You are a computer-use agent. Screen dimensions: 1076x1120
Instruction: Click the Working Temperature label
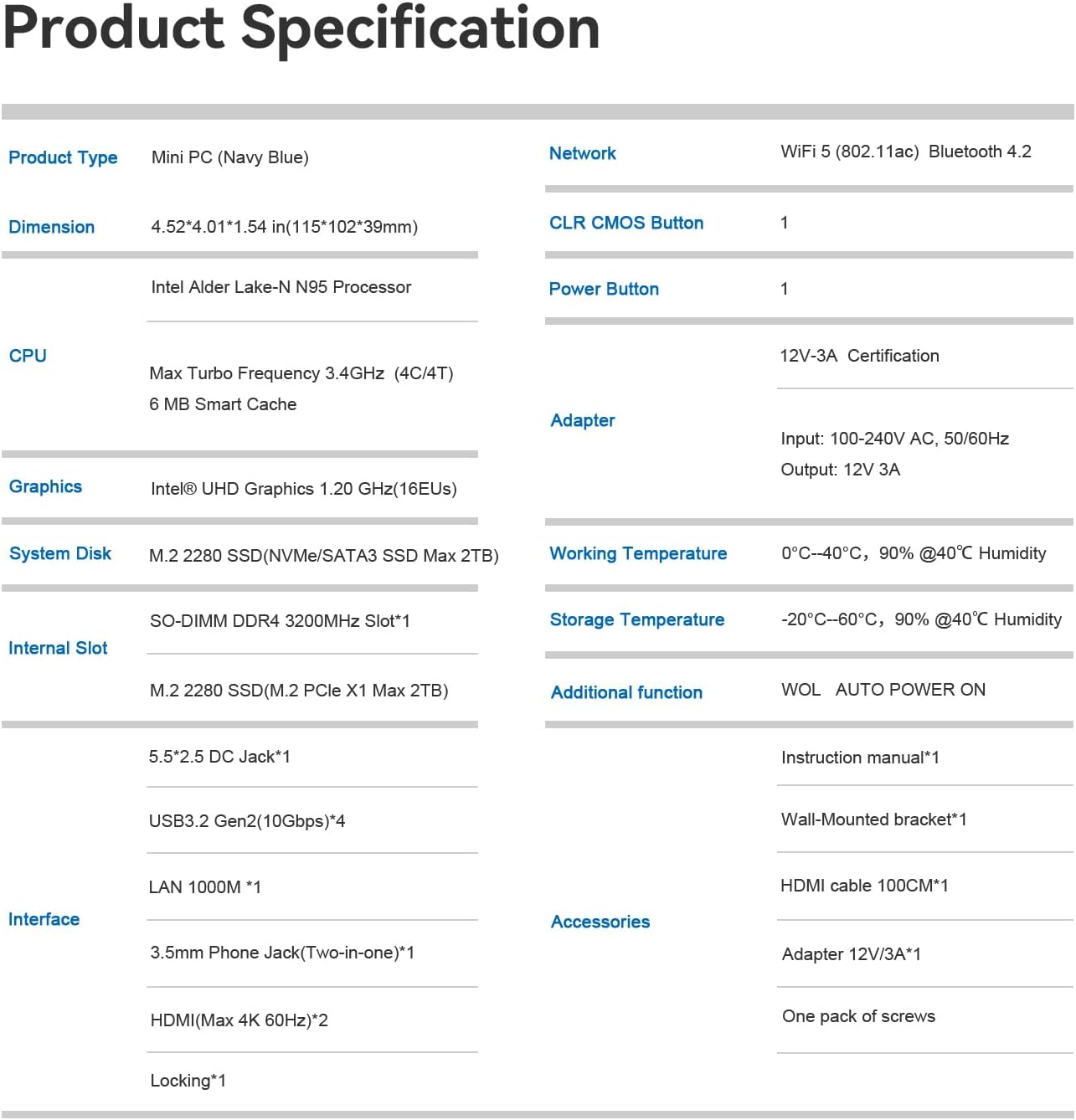[x=638, y=553]
